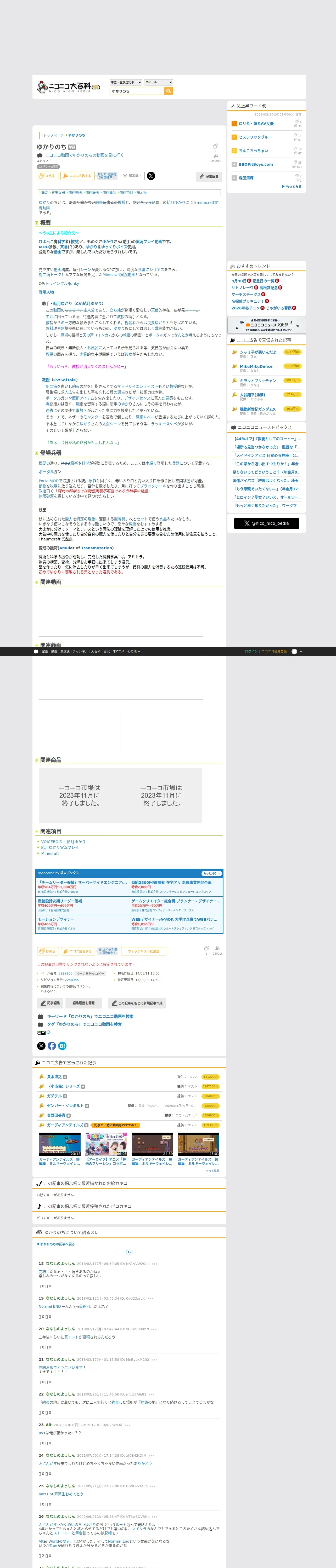
Task: Click the 記事編集 button beside the title
Action: 209,176
